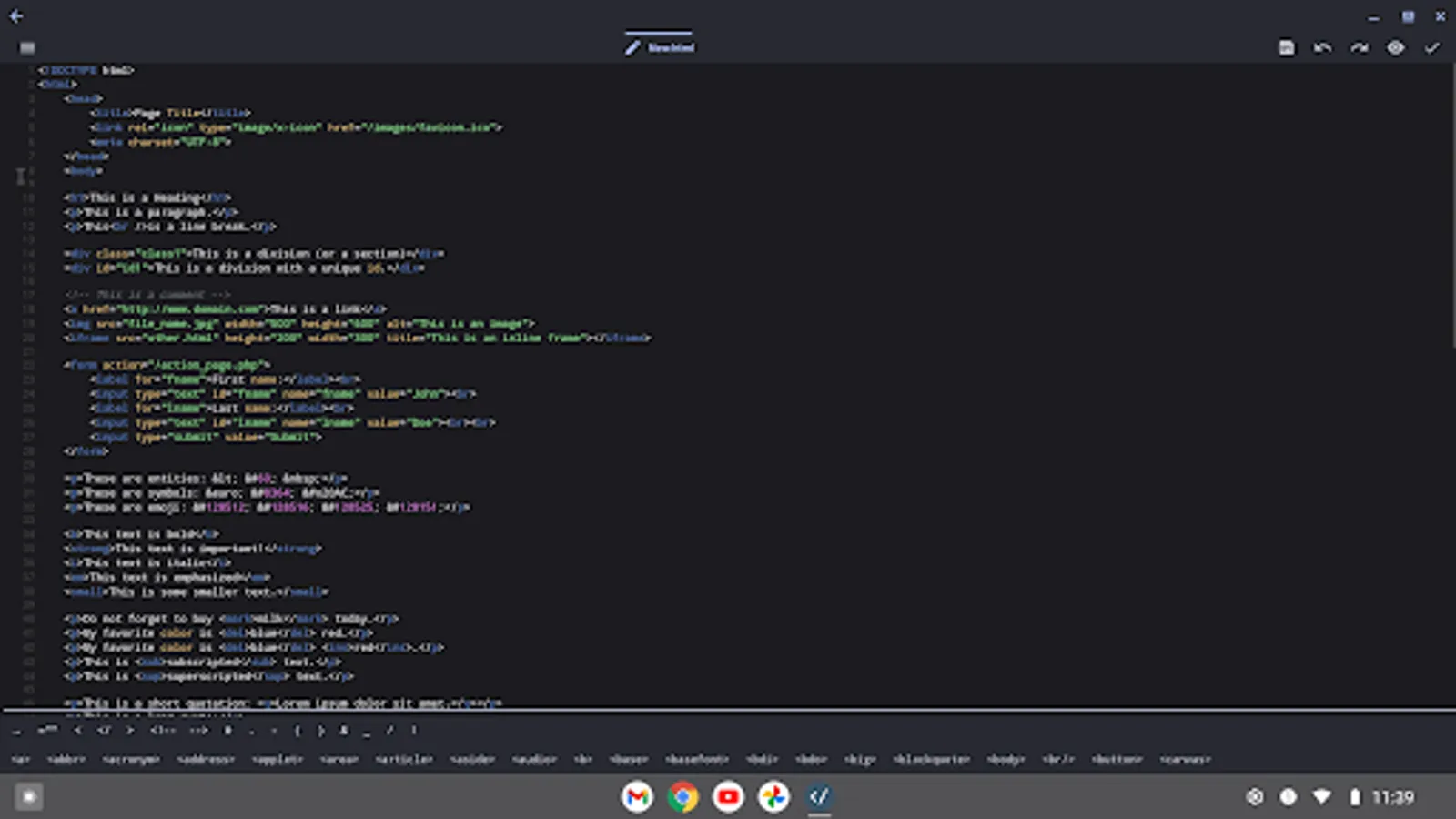
Task: Open the editor settings gear
Action: 1395,46
